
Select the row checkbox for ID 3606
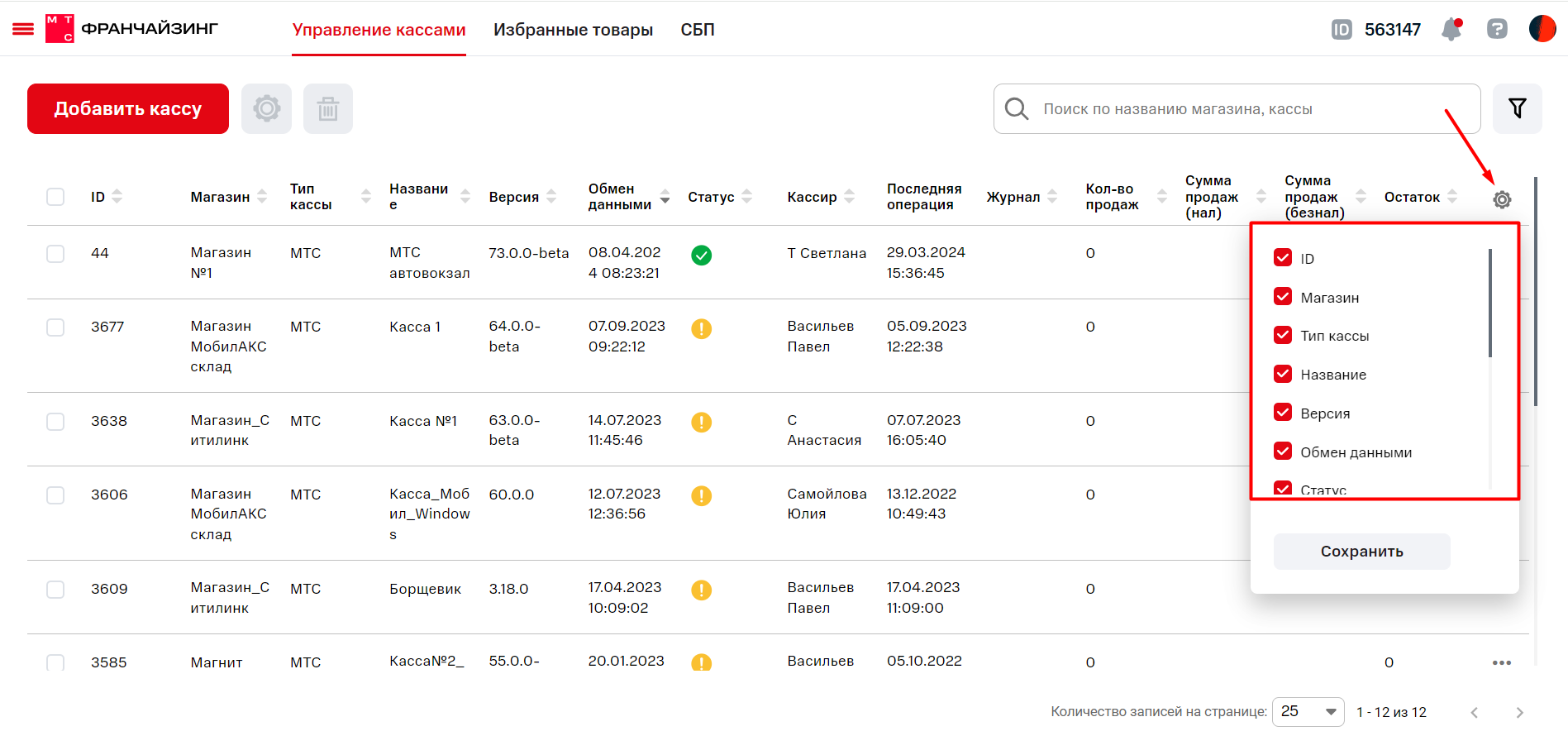[x=55, y=495]
